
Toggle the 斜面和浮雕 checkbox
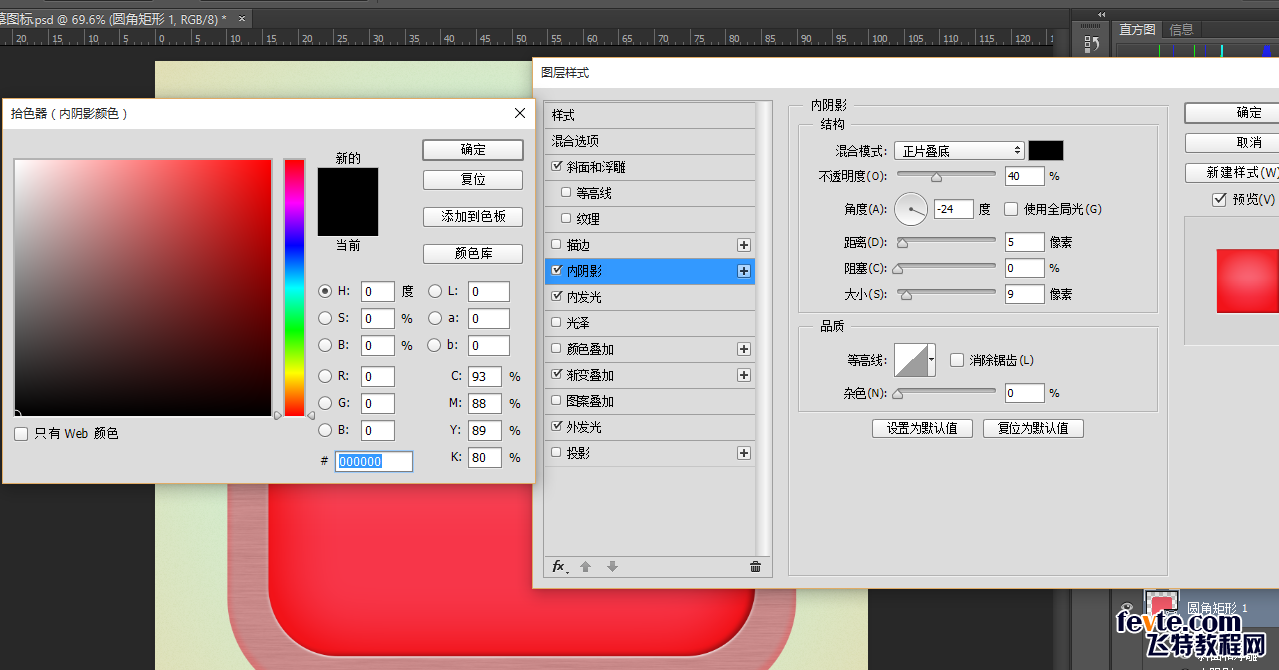[x=557, y=167]
